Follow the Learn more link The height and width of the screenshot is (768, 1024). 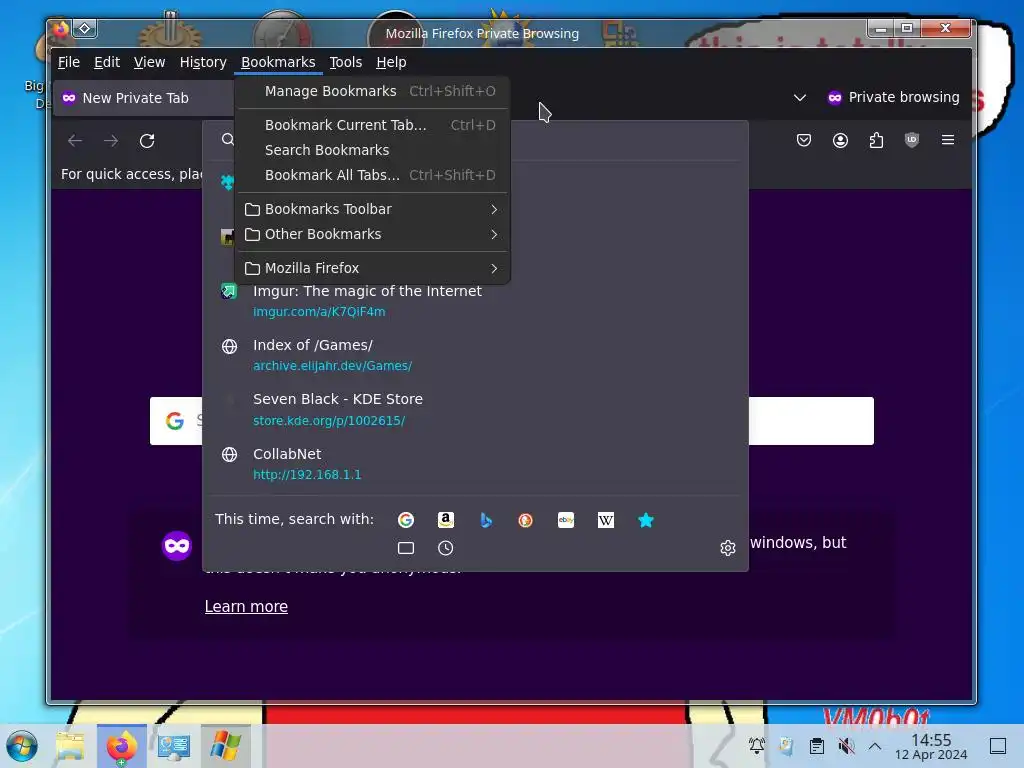(x=246, y=606)
